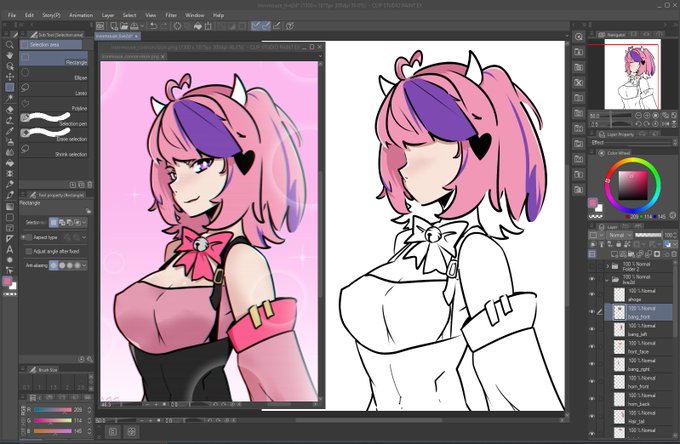Viewport: 680px width, 444px height.
Task: Open the Edit menu
Action: coord(29,15)
